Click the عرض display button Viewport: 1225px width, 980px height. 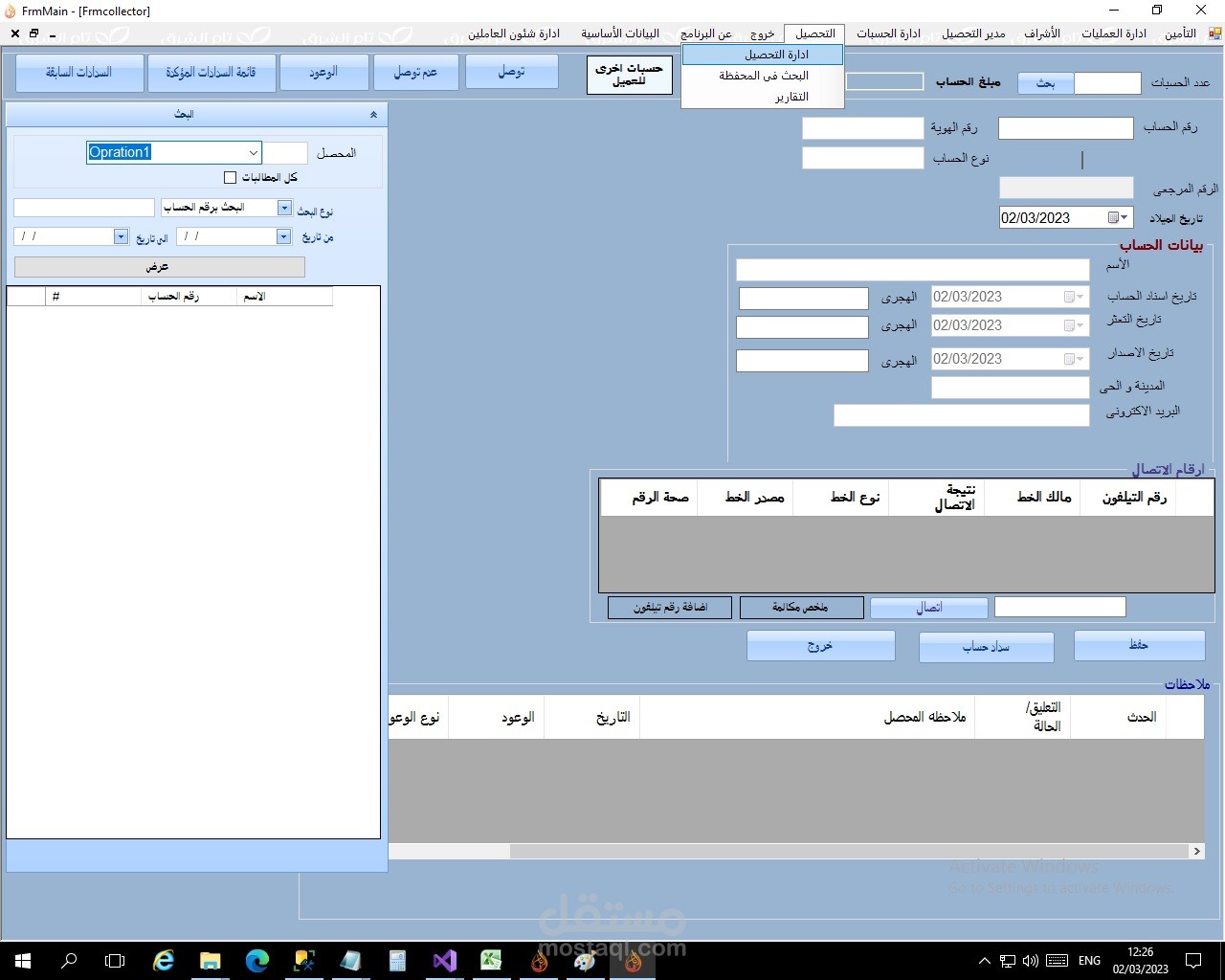click(160, 267)
